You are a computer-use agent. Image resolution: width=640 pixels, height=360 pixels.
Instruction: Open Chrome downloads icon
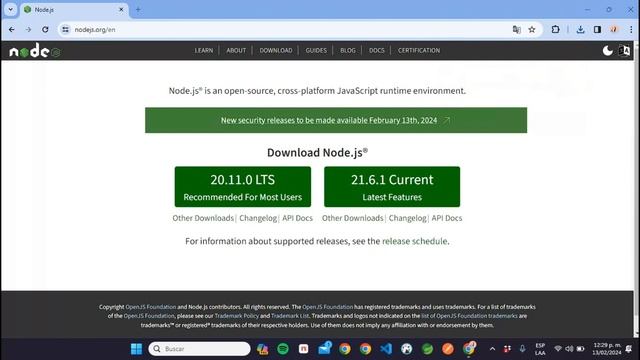580,29
